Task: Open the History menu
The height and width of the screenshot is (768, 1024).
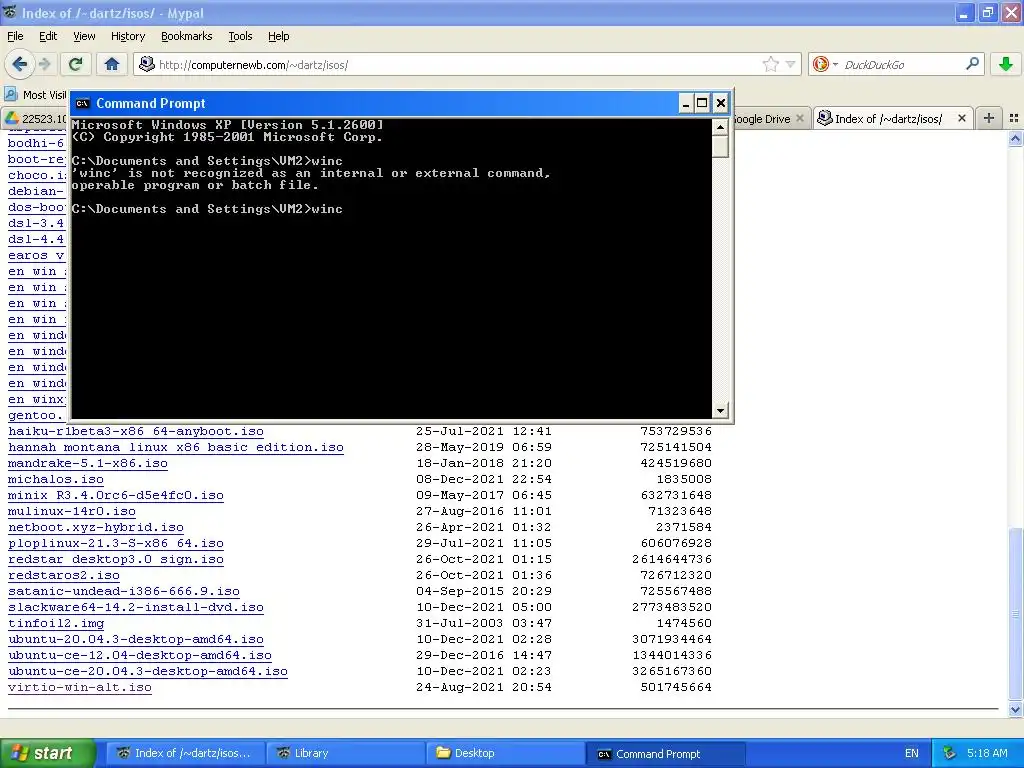Action: [x=127, y=37]
